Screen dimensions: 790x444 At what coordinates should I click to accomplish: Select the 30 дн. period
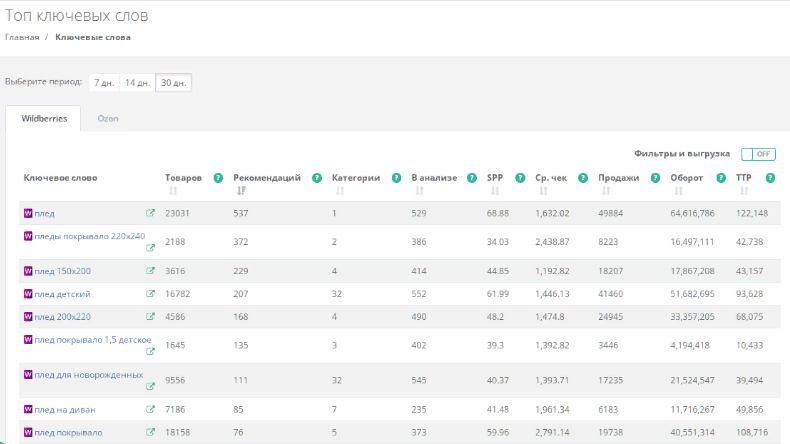173,83
